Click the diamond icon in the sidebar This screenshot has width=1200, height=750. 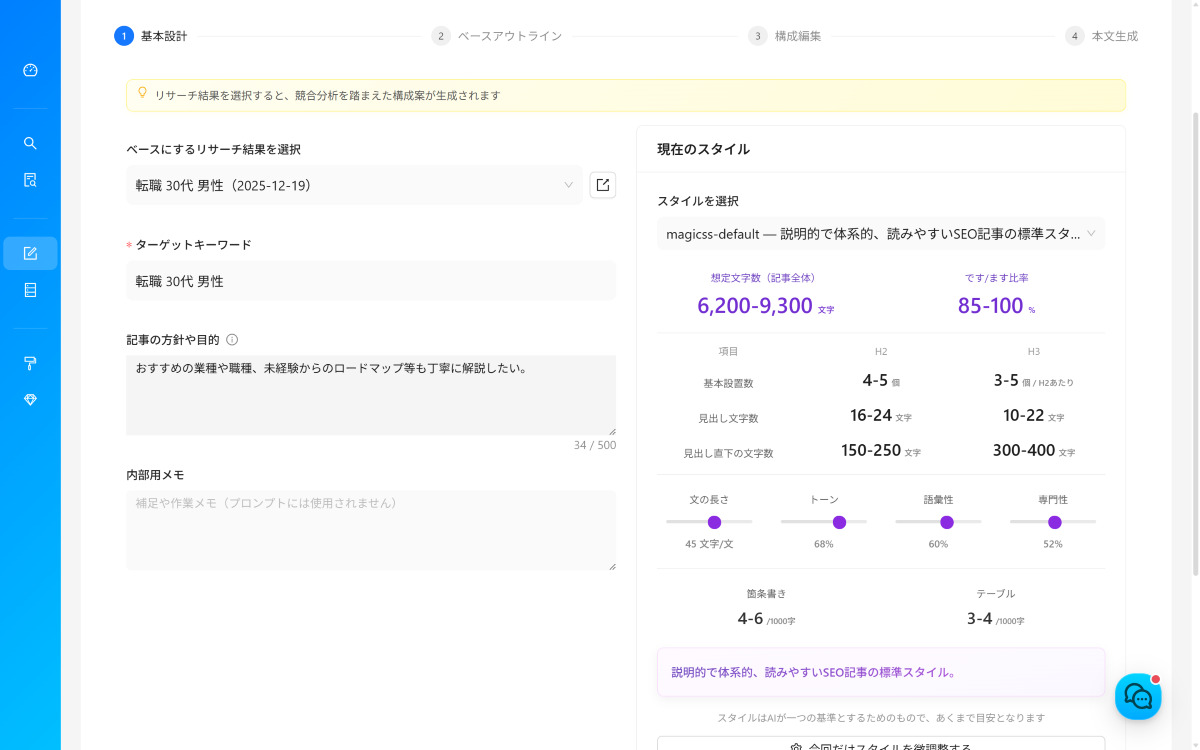point(30,399)
